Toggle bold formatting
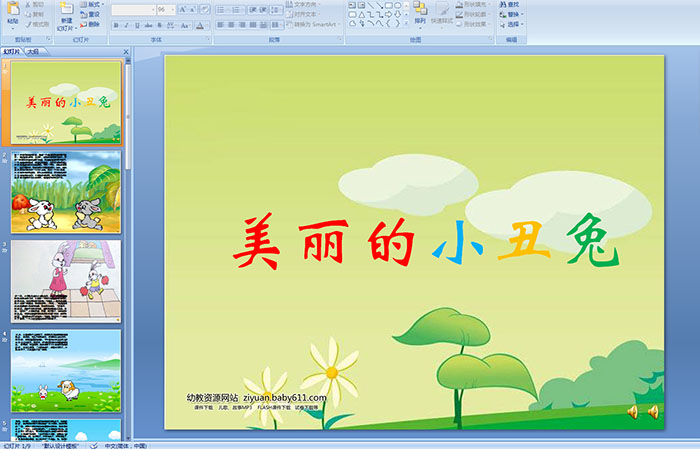The image size is (700, 449). (x=115, y=25)
